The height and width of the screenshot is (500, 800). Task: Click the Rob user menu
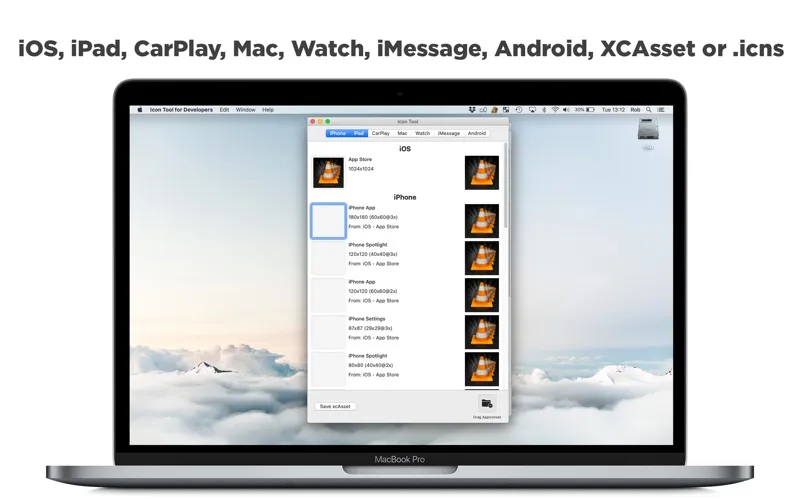tap(635, 110)
